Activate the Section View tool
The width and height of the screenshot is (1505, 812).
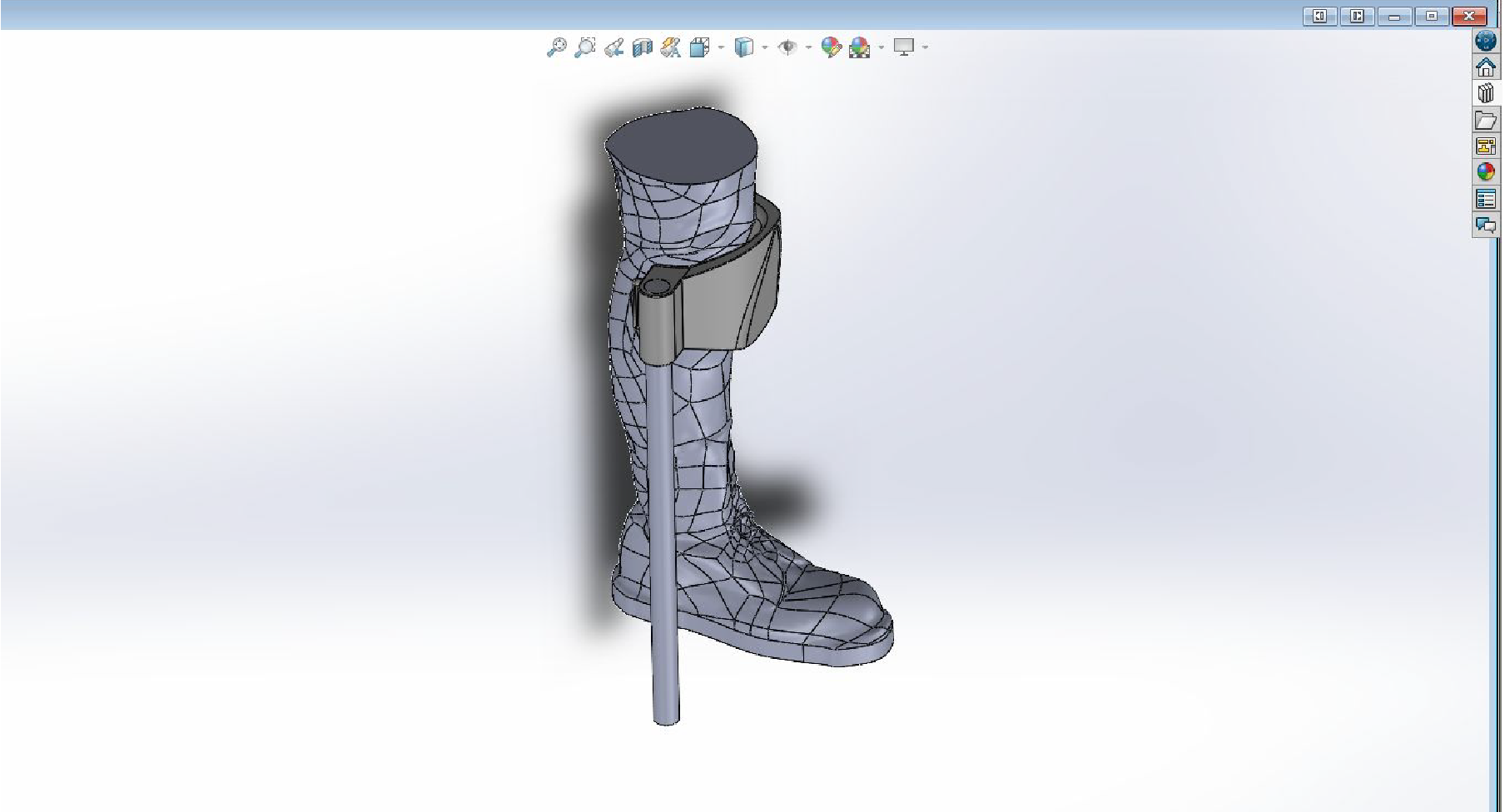point(642,47)
